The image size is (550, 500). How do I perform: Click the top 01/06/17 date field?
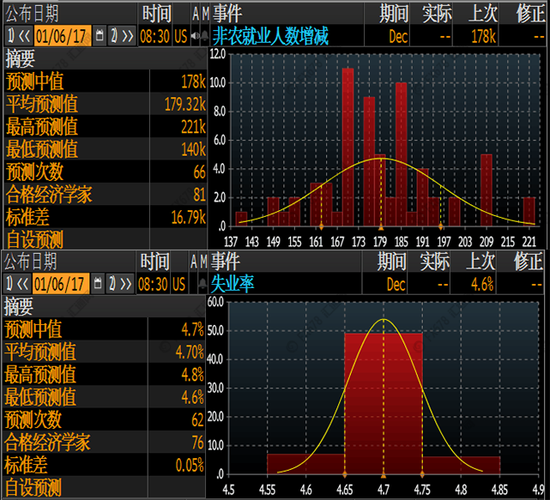(63, 35)
